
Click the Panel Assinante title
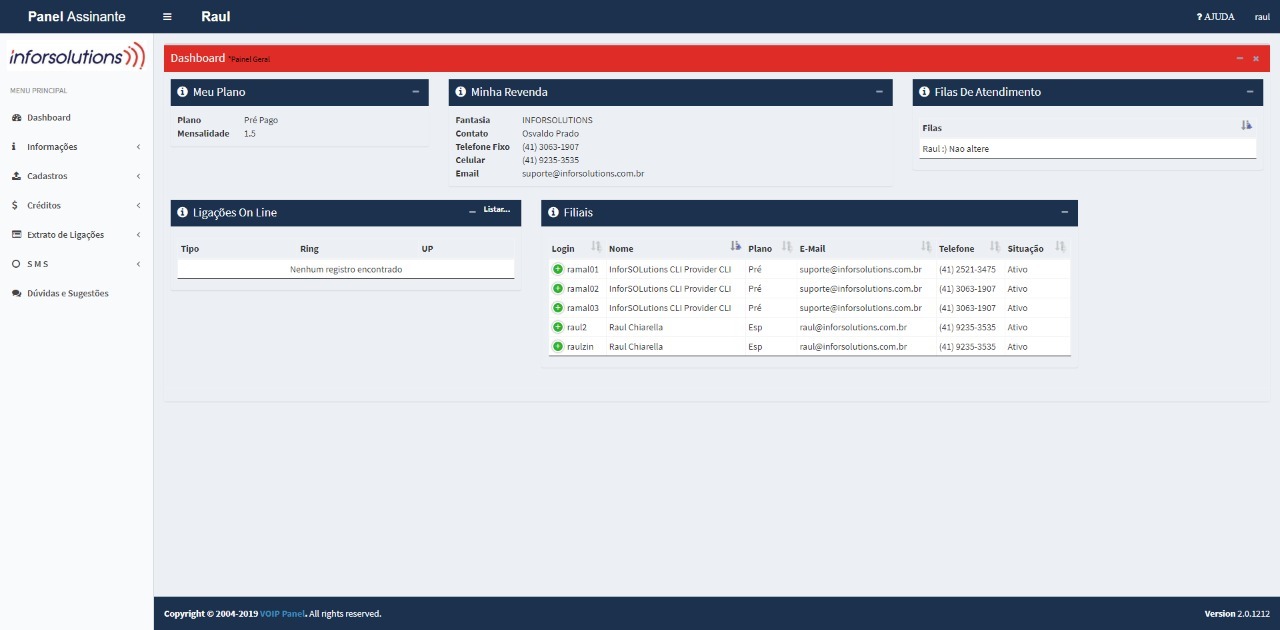(77, 17)
